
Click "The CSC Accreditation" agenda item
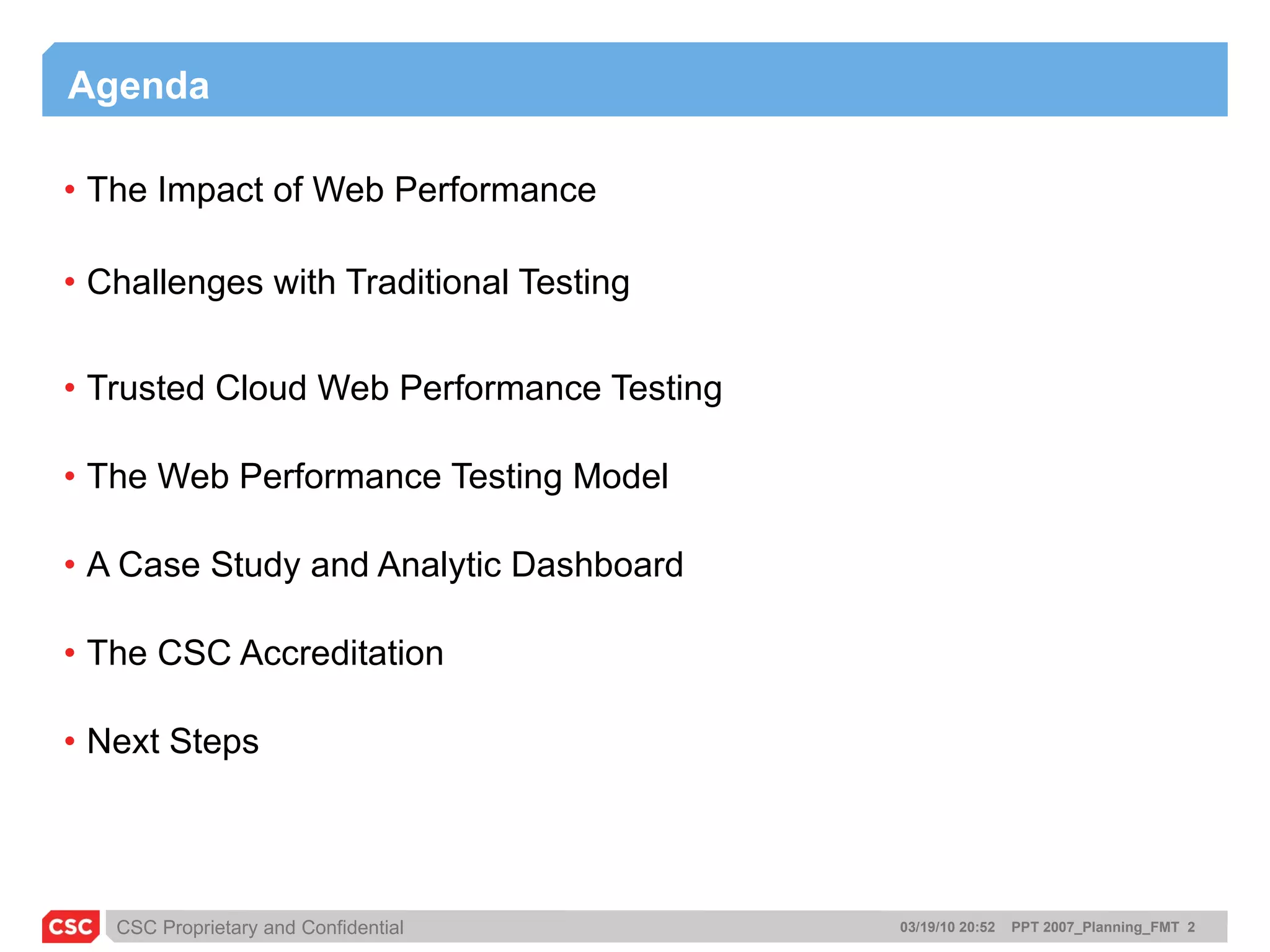tap(265, 653)
